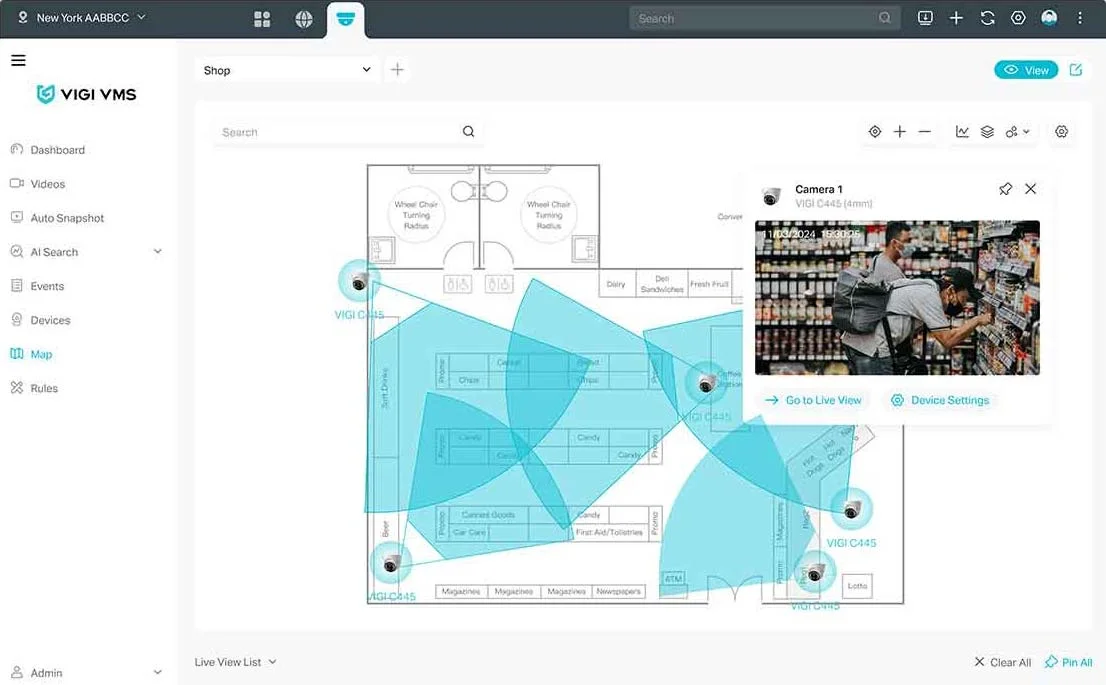Click the globe icon in top bar
The image size is (1106, 685).
pyautogui.click(x=304, y=19)
